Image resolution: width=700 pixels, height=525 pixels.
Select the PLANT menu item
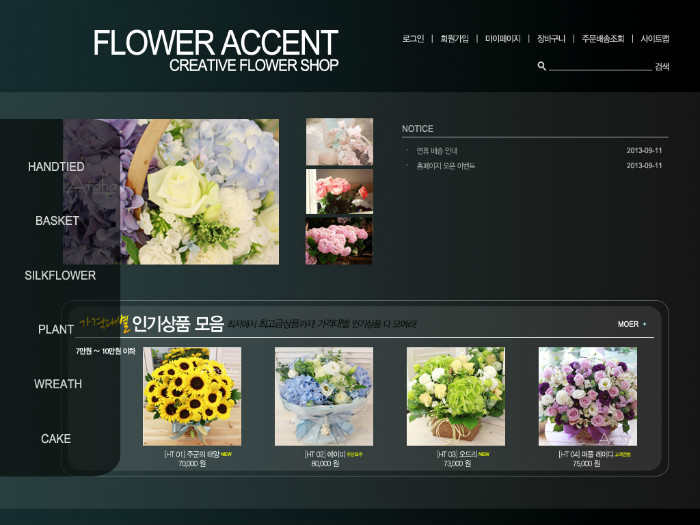(x=56, y=329)
